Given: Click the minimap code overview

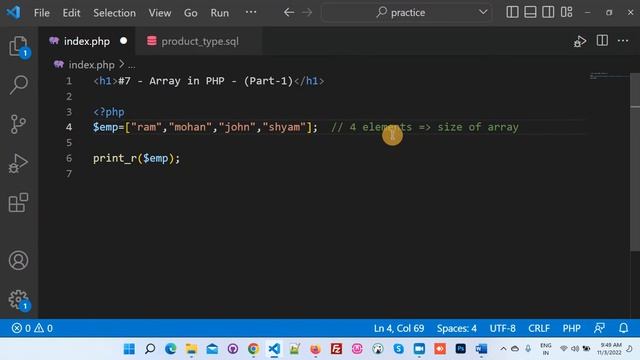Looking at the screenshot, I should [609, 76].
